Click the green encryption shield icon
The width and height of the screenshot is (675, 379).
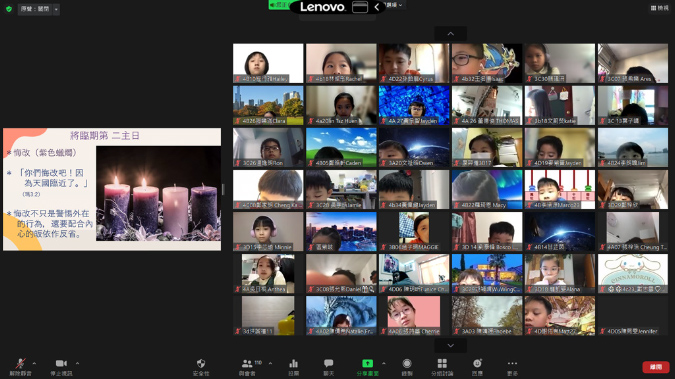click(9, 9)
